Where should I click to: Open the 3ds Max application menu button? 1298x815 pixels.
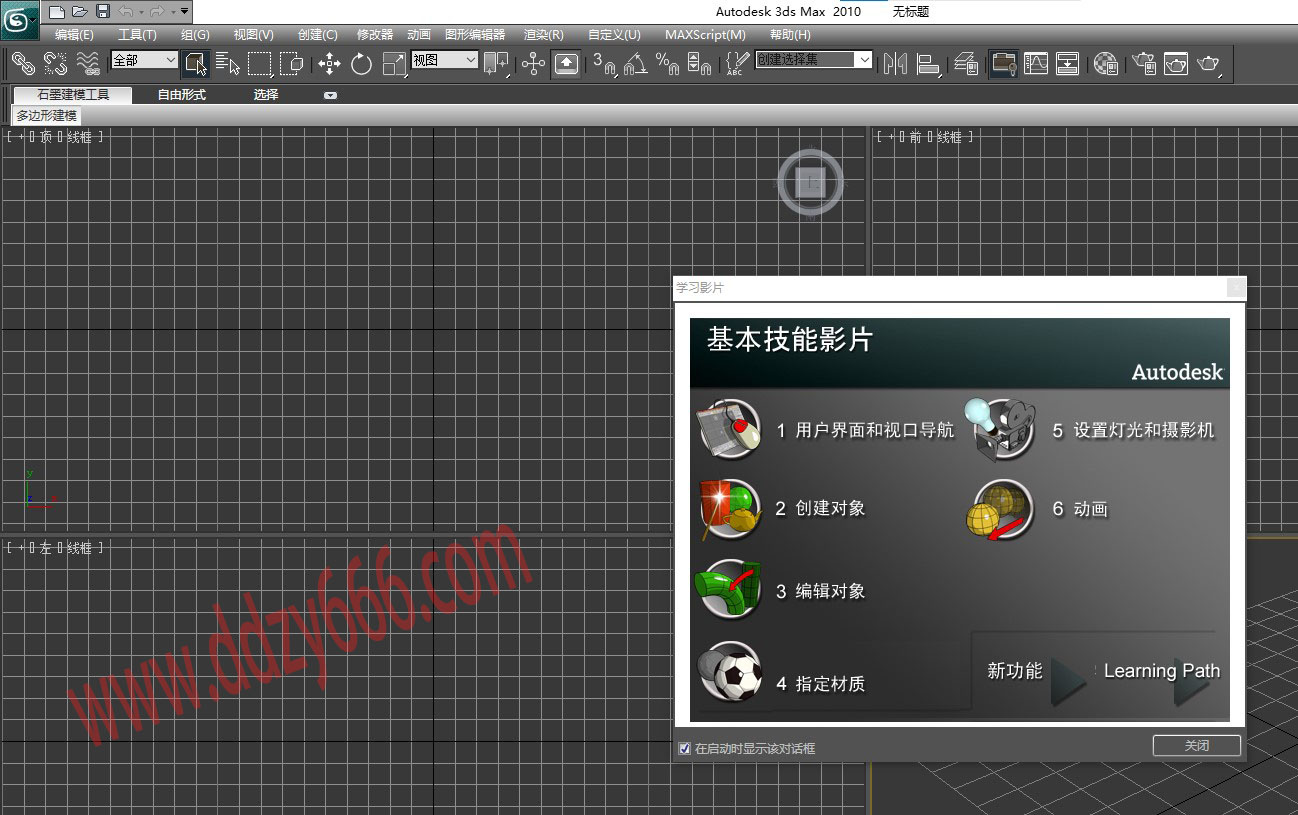(18, 21)
